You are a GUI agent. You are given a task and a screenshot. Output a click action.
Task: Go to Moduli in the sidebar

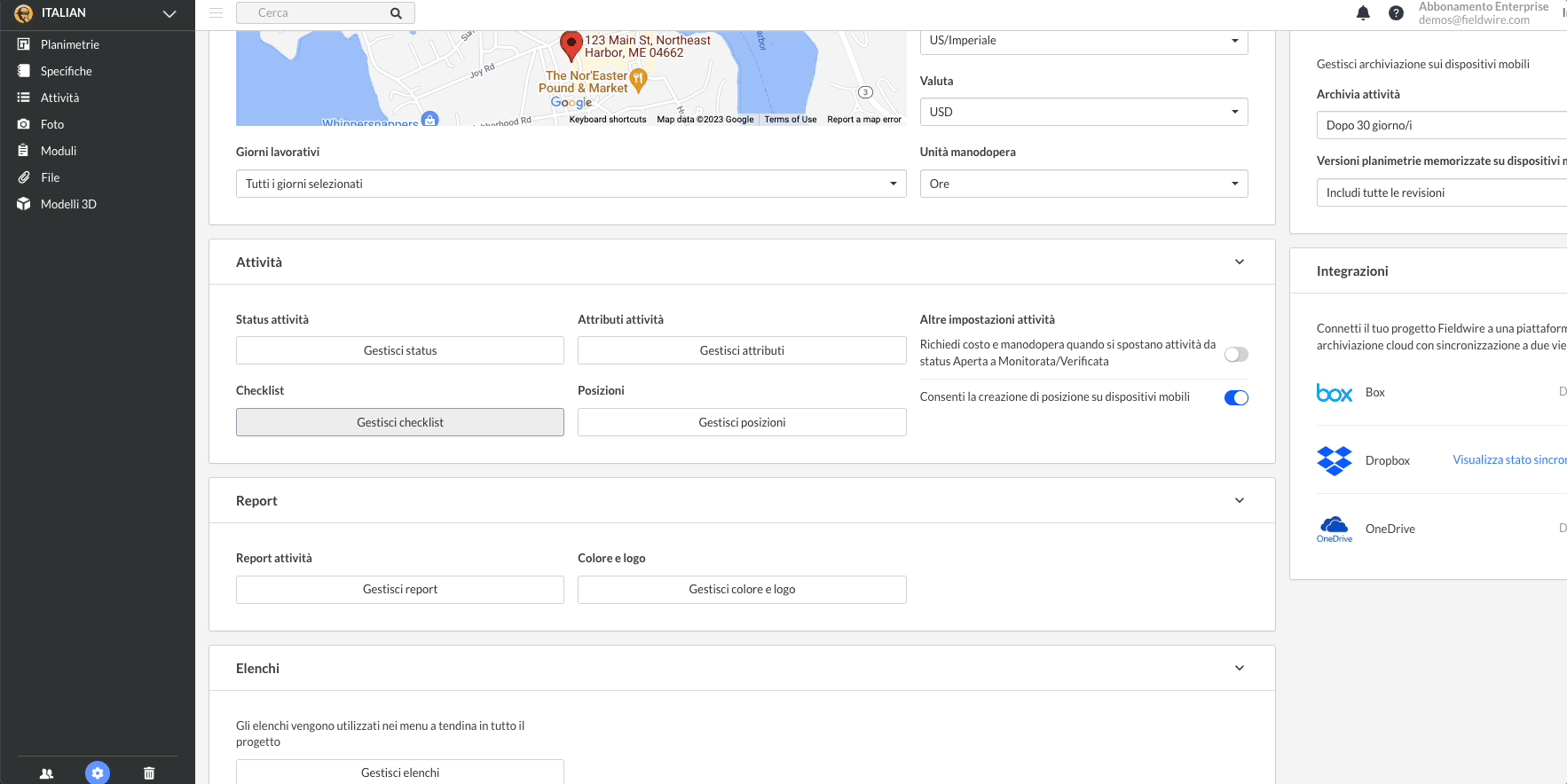coord(59,151)
